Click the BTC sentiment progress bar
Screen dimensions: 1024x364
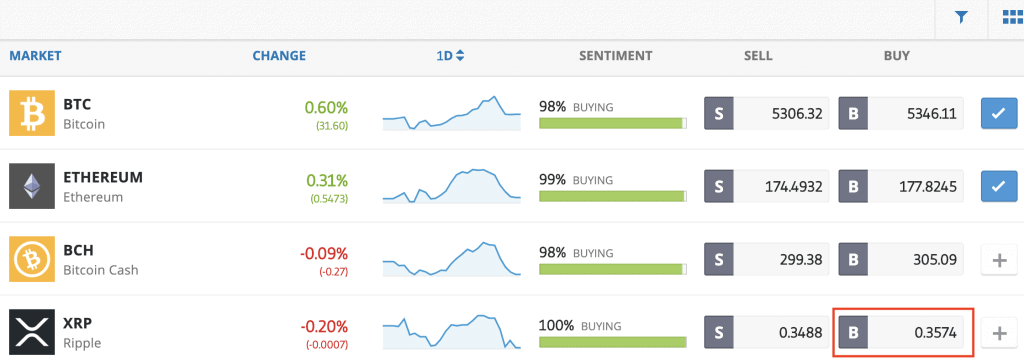click(613, 123)
